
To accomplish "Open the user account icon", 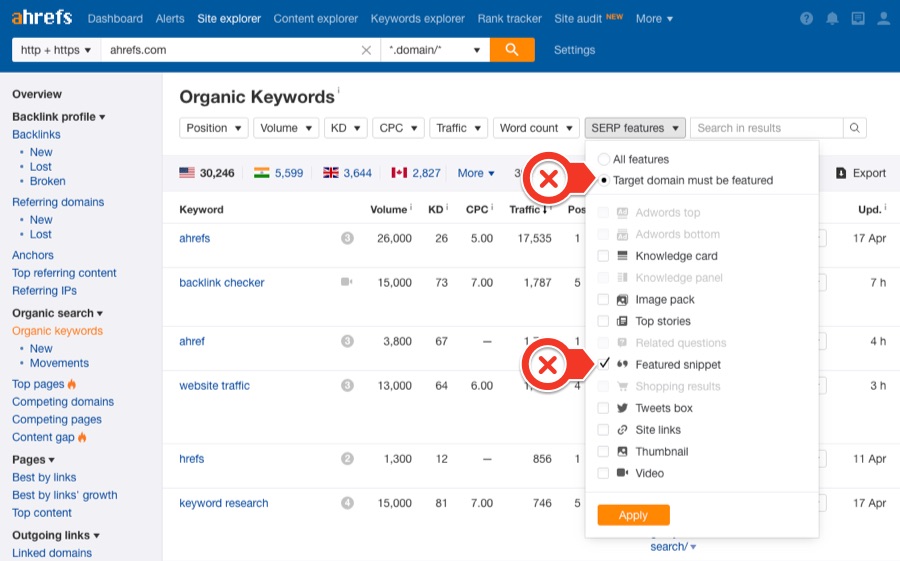I will click(x=884, y=18).
